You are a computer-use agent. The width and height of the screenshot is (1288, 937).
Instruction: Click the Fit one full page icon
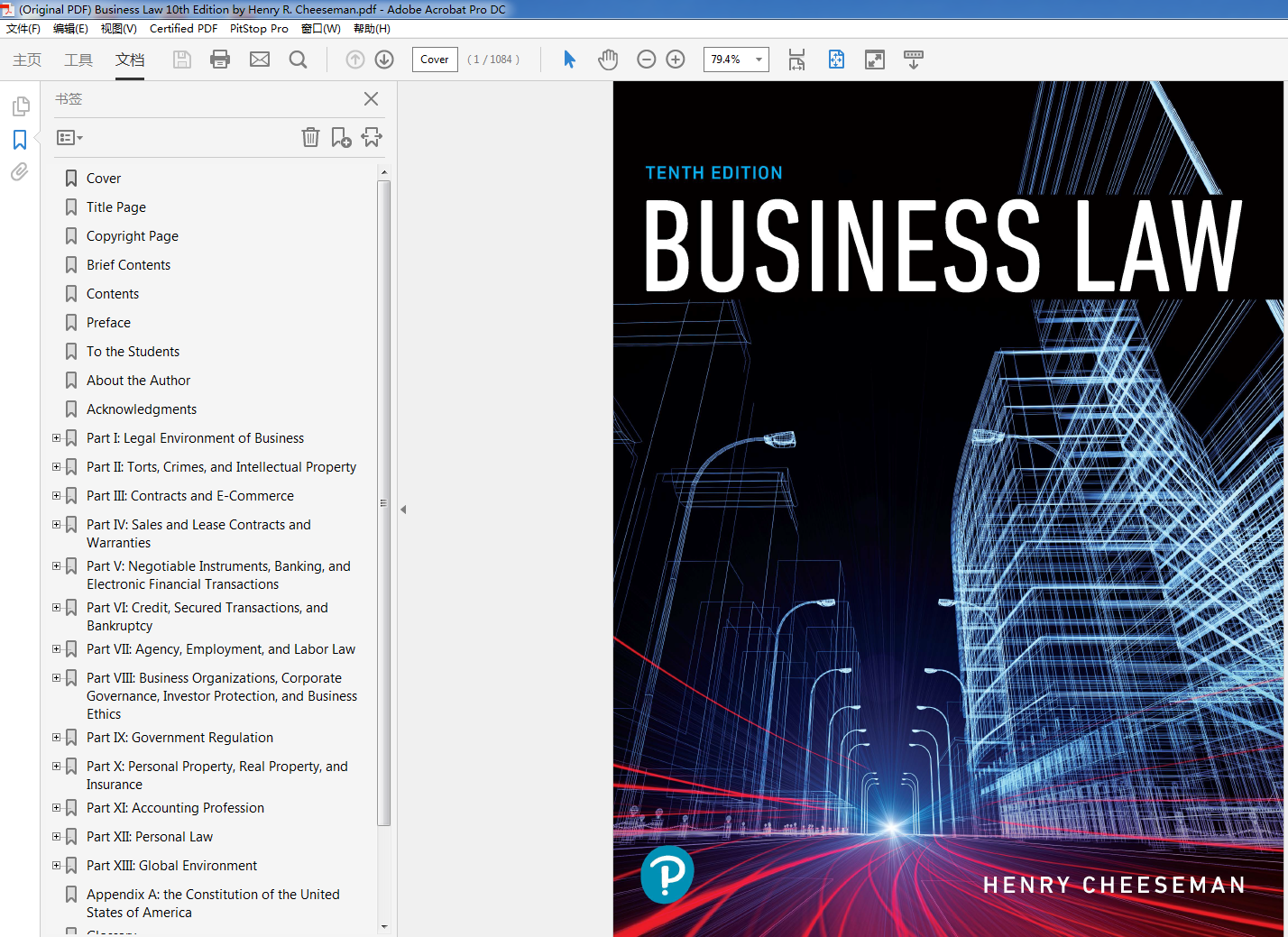[x=836, y=60]
